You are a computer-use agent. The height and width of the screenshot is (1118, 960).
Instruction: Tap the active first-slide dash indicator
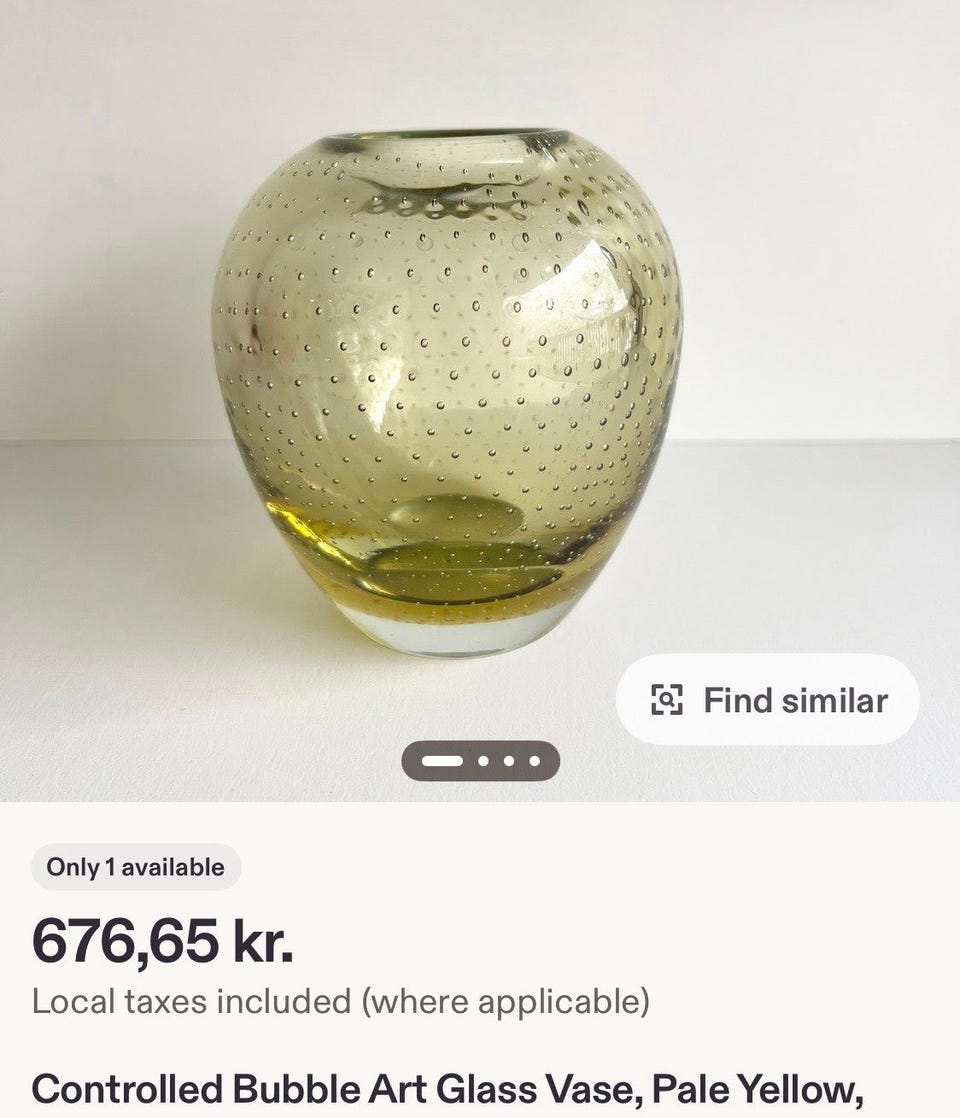(441, 761)
